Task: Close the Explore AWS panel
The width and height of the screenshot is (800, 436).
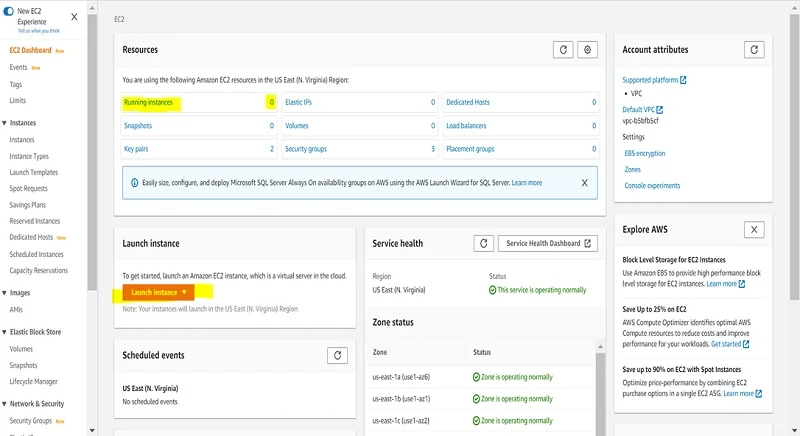Action: [x=754, y=230]
